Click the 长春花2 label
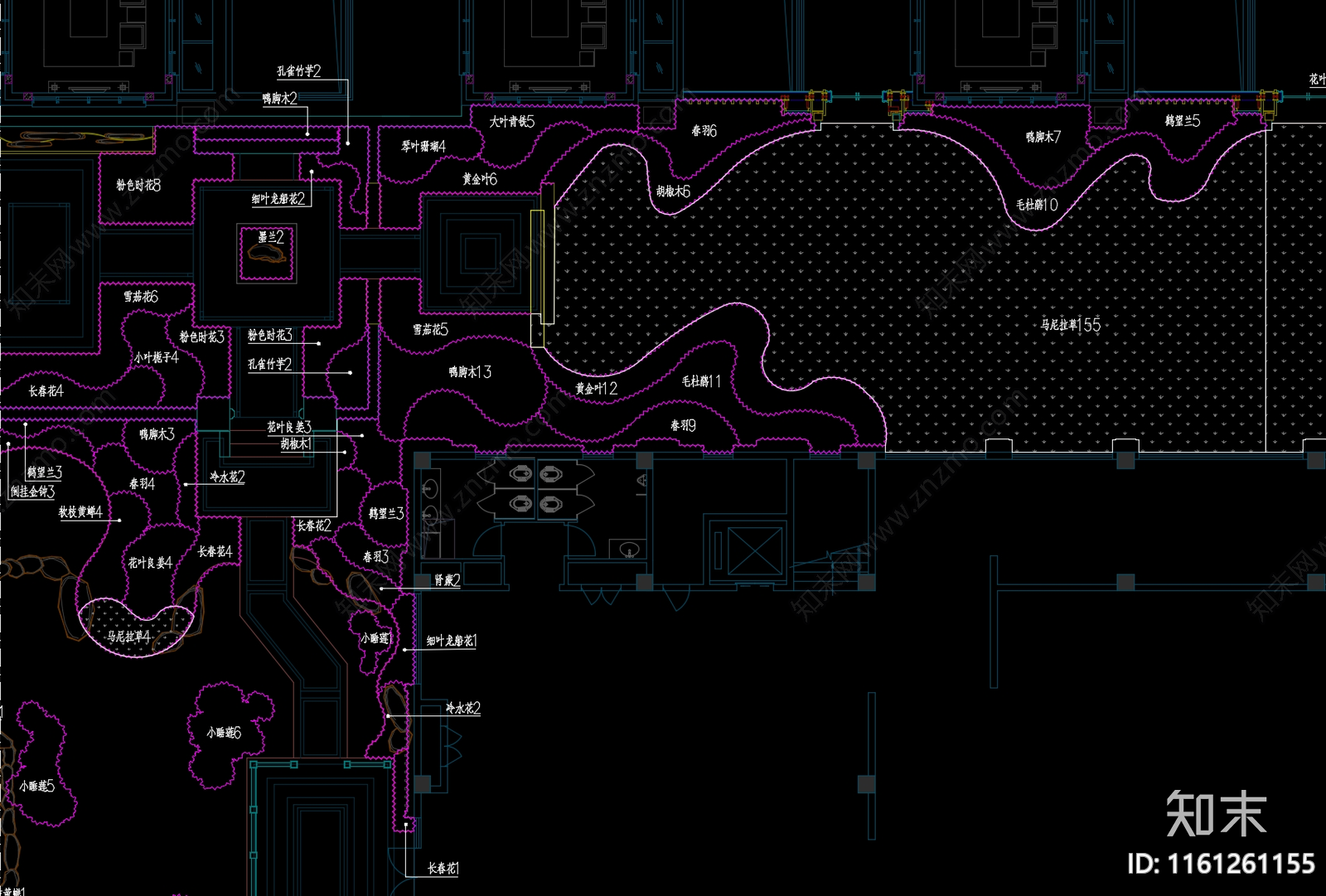Viewport: 1326px width, 896px height. pyautogui.click(x=314, y=525)
